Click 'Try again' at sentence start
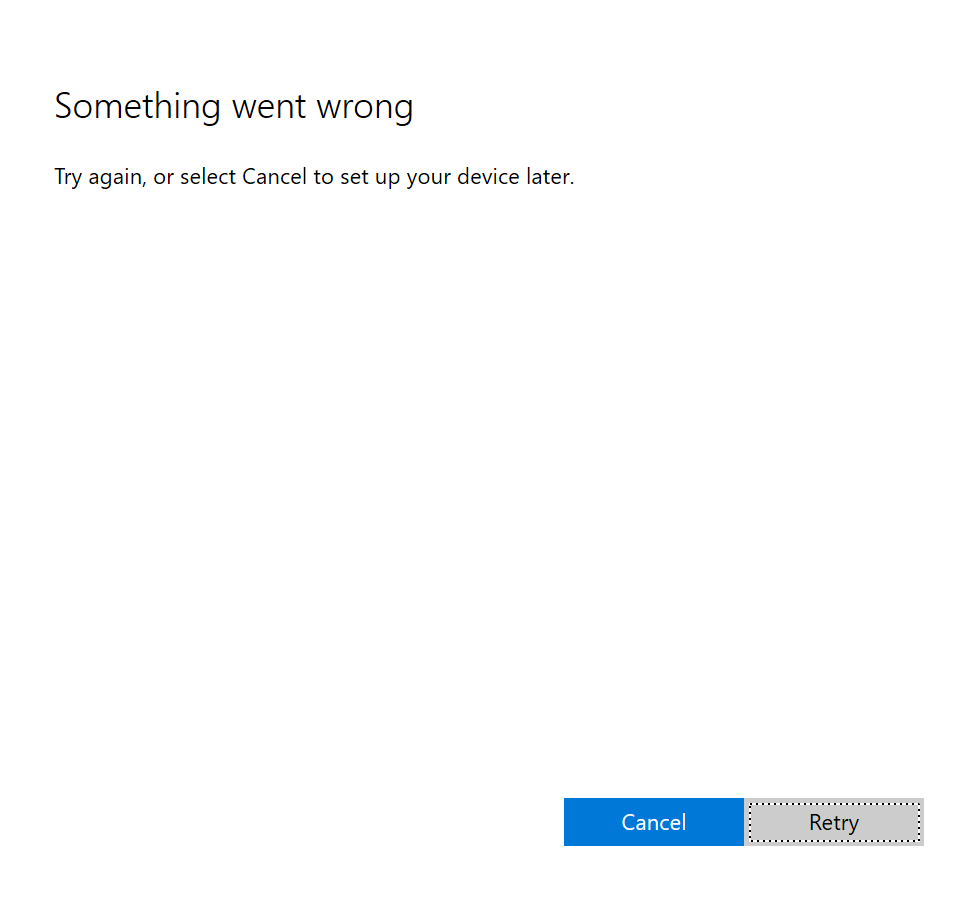Image resolution: width=978 pixels, height=900 pixels. (100, 178)
